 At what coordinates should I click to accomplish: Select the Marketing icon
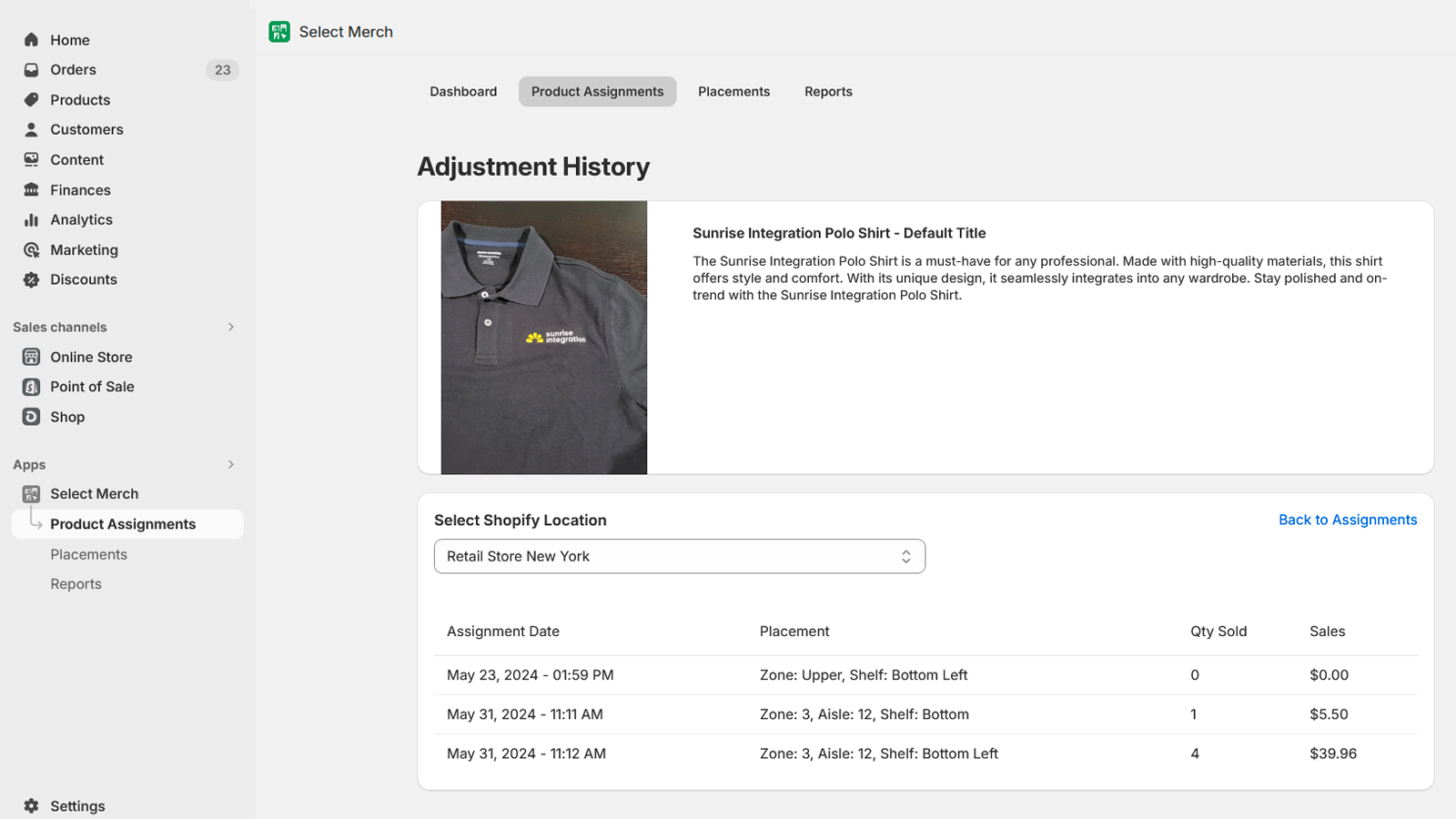pos(31,249)
